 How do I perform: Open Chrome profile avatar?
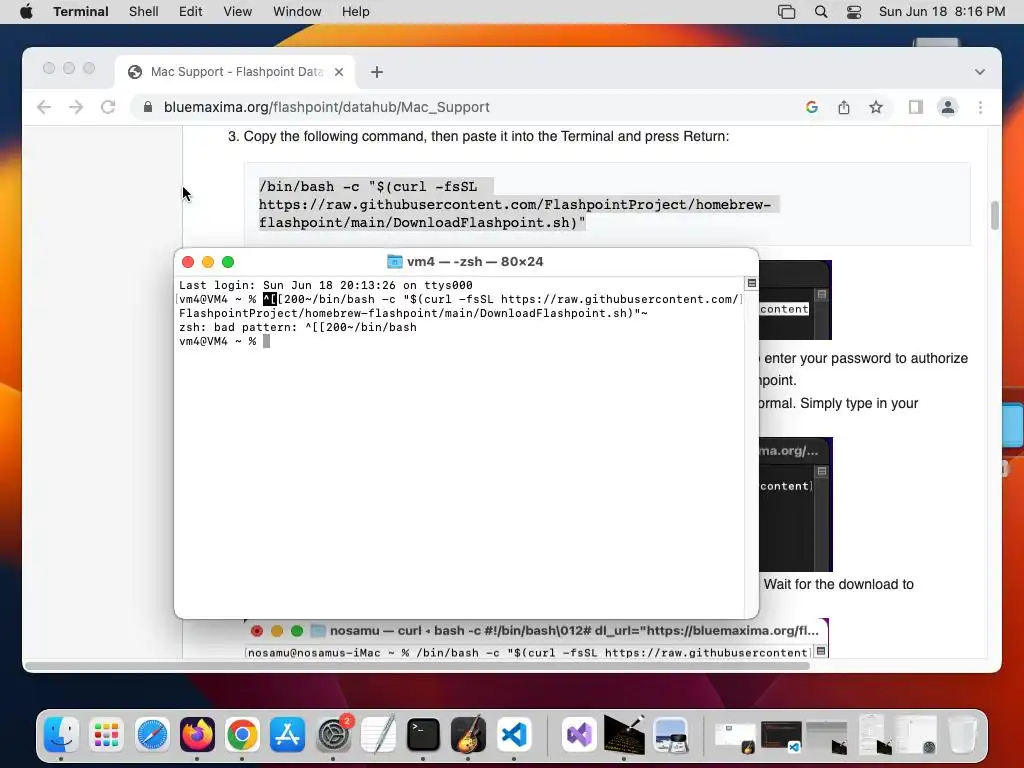948,107
